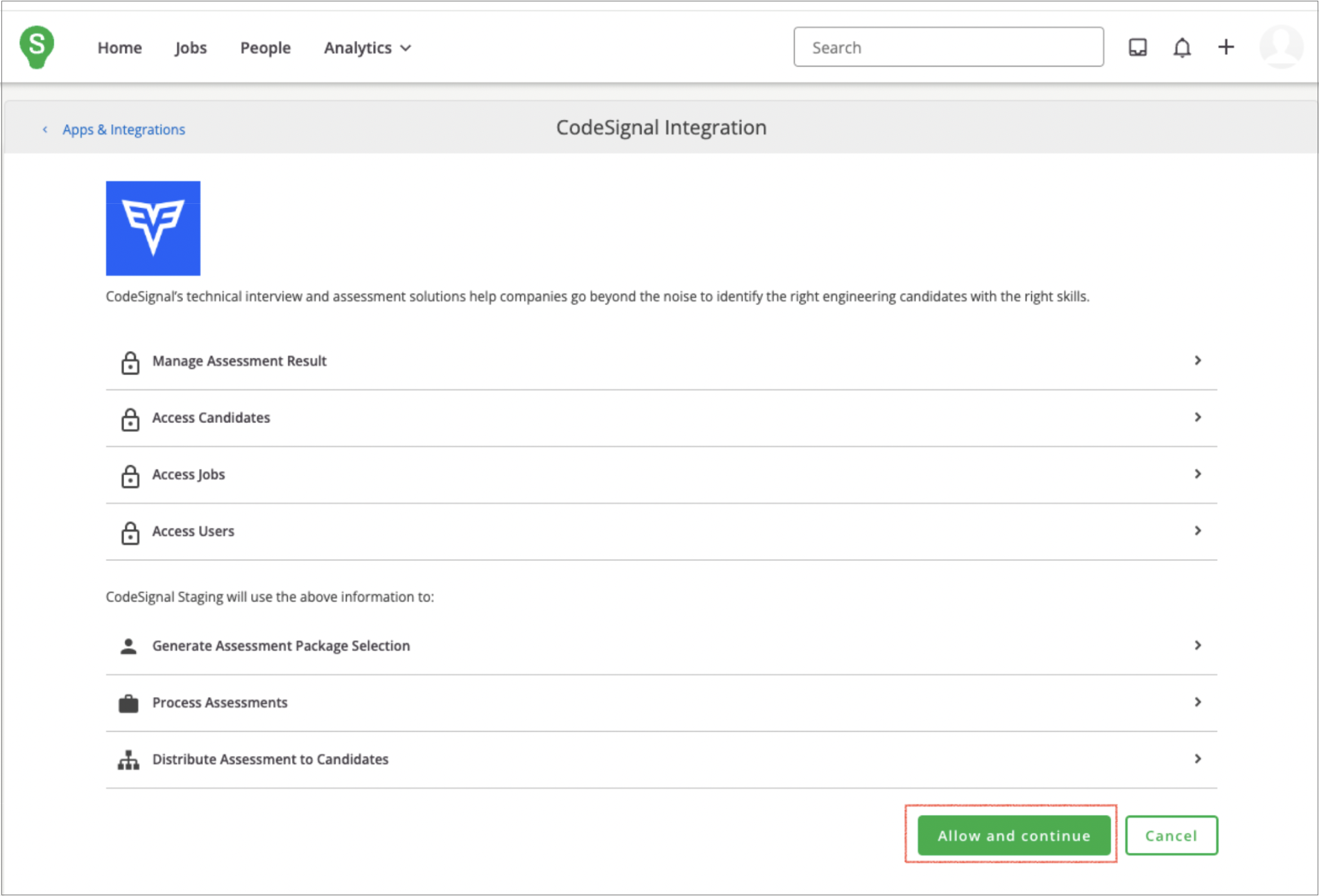The width and height of the screenshot is (1319, 896).
Task: Click lock icon beside Access Users
Action: (x=130, y=532)
